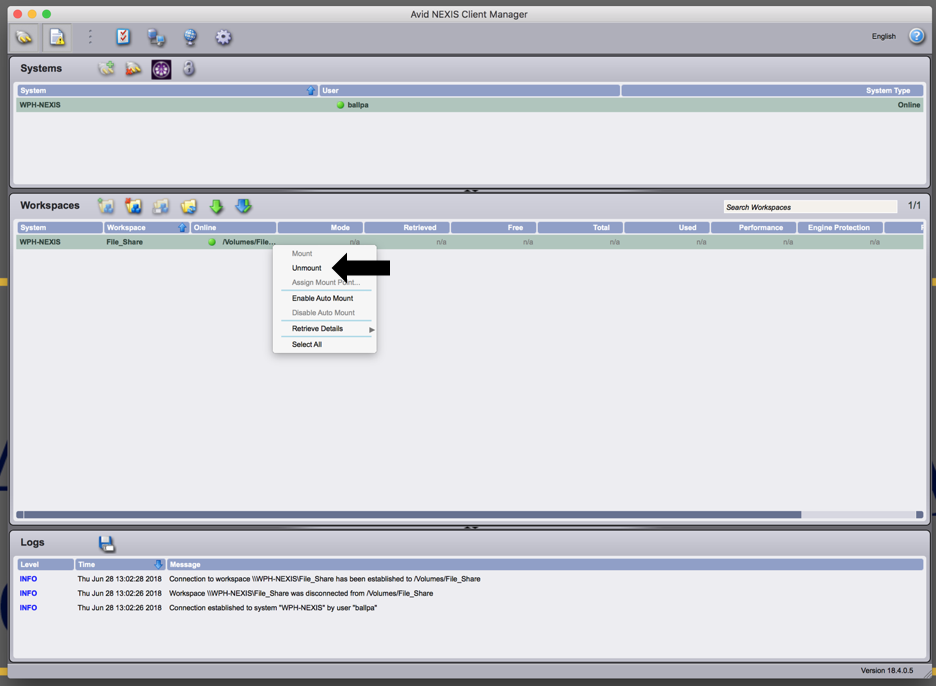This screenshot has height=686, width=936.
Task: Click the padlock icon in Systems panel
Action: tap(189, 69)
